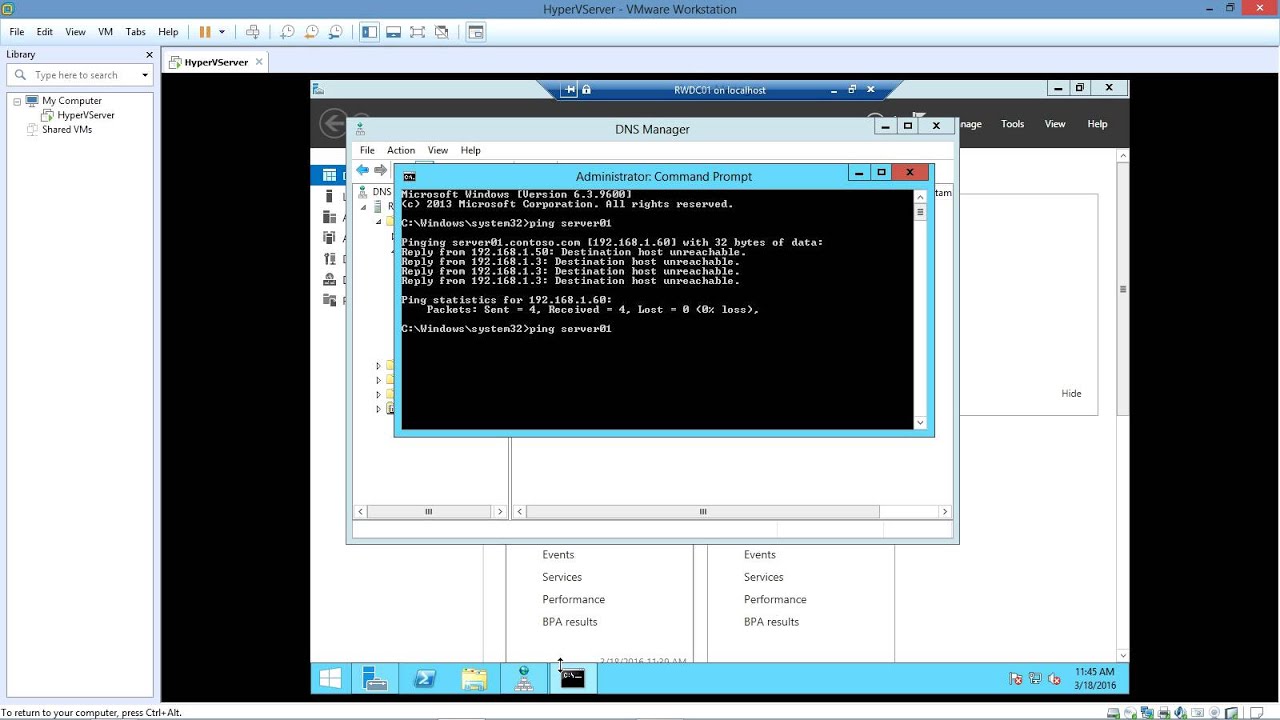Click the Unity mode toolbar icon
The image size is (1280, 720).
click(441, 32)
